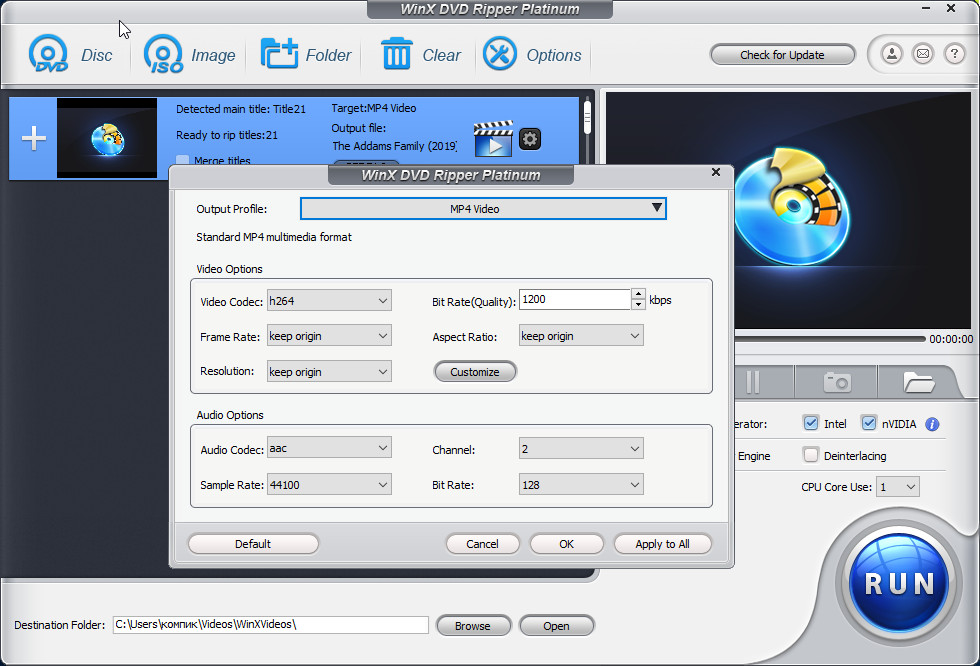Take a snapshot with the camera icon
This screenshot has width=980, height=666.
837,382
